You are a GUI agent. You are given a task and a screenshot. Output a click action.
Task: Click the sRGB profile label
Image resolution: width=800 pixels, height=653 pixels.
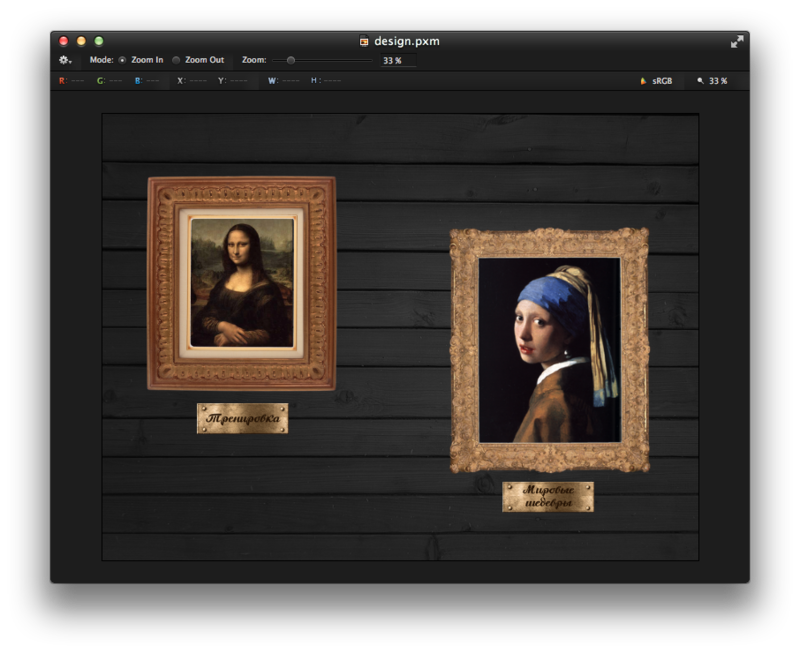(662, 81)
